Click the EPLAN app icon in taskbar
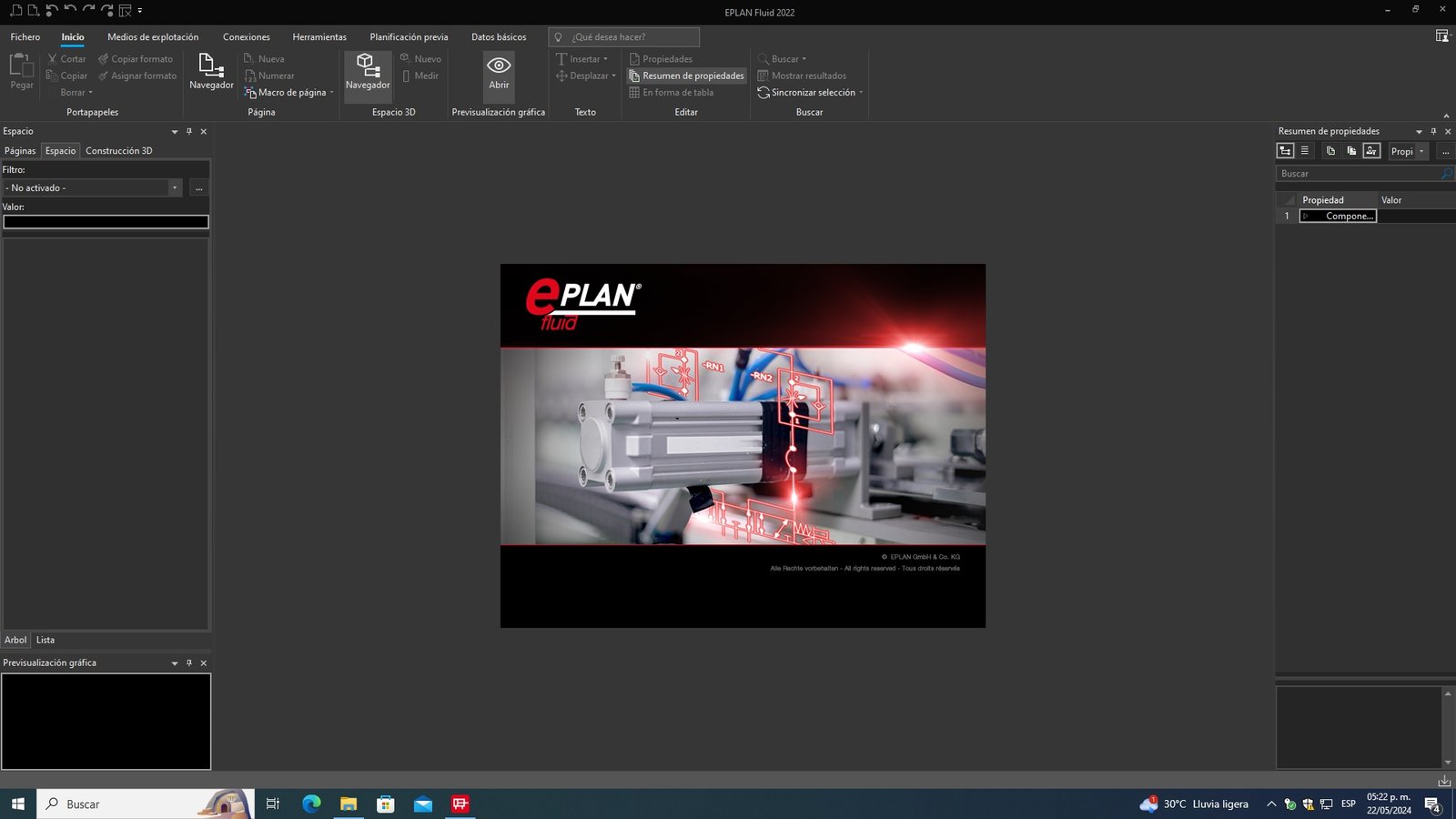 pos(460,804)
